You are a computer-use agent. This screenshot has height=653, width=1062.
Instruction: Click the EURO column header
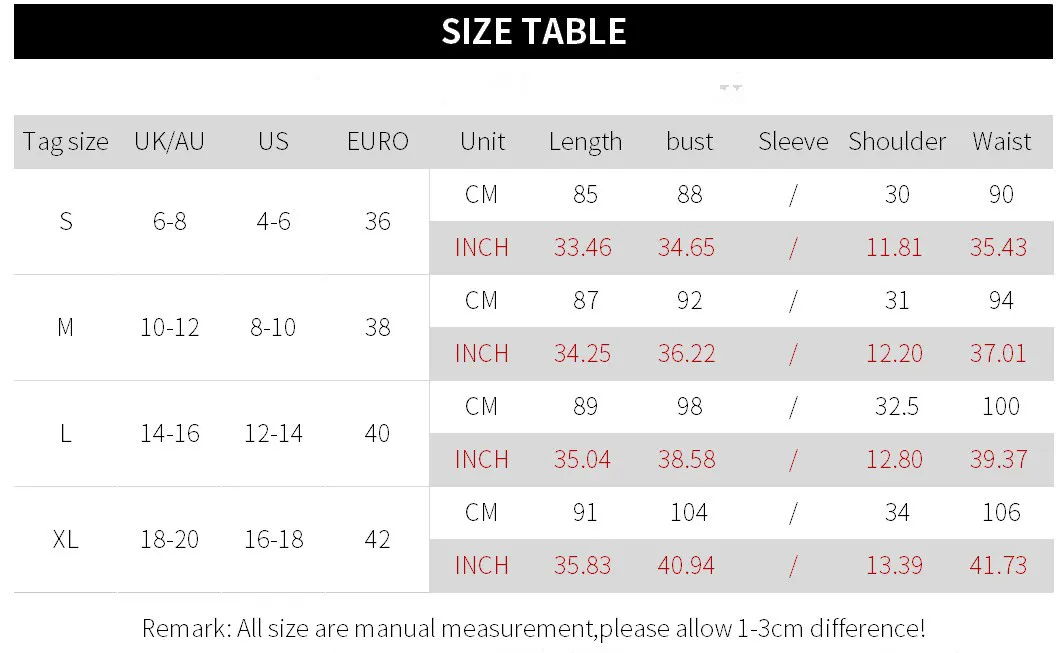(x=377, y=142)
